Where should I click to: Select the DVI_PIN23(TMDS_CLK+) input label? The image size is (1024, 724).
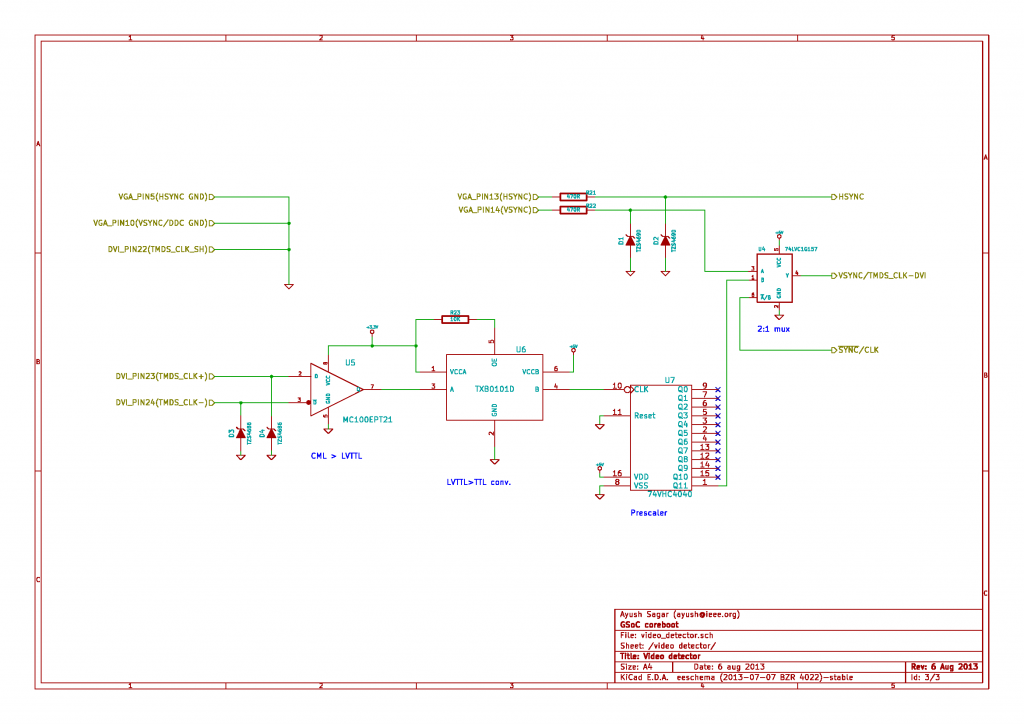coord(162,377)
